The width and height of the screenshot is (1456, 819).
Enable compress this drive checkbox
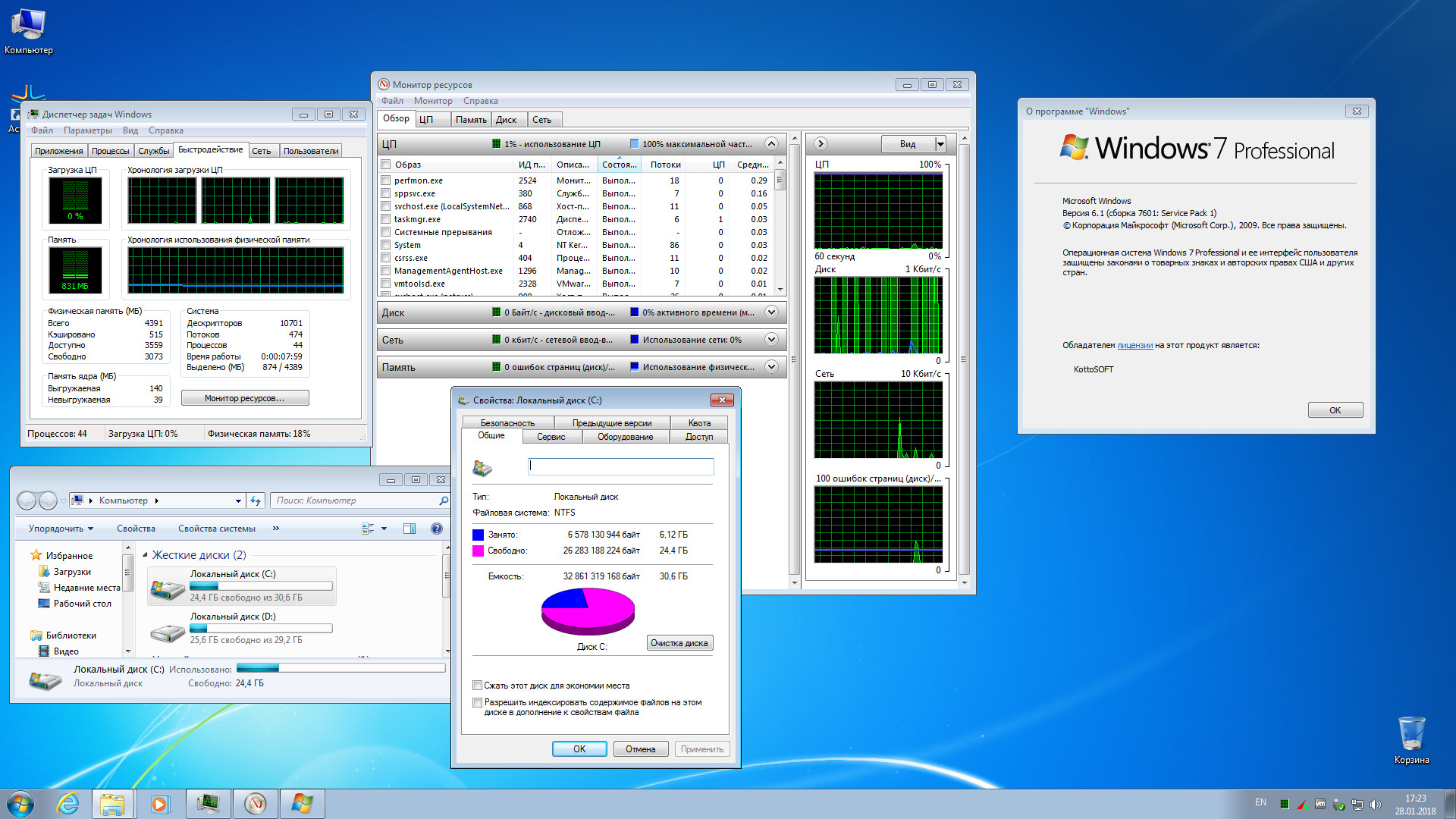477,686
